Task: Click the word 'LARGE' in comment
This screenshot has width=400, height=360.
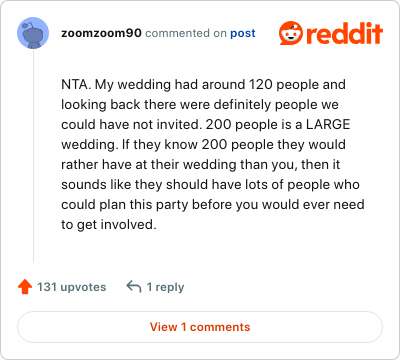Action: pyautogui.click(x=328, y=124)
